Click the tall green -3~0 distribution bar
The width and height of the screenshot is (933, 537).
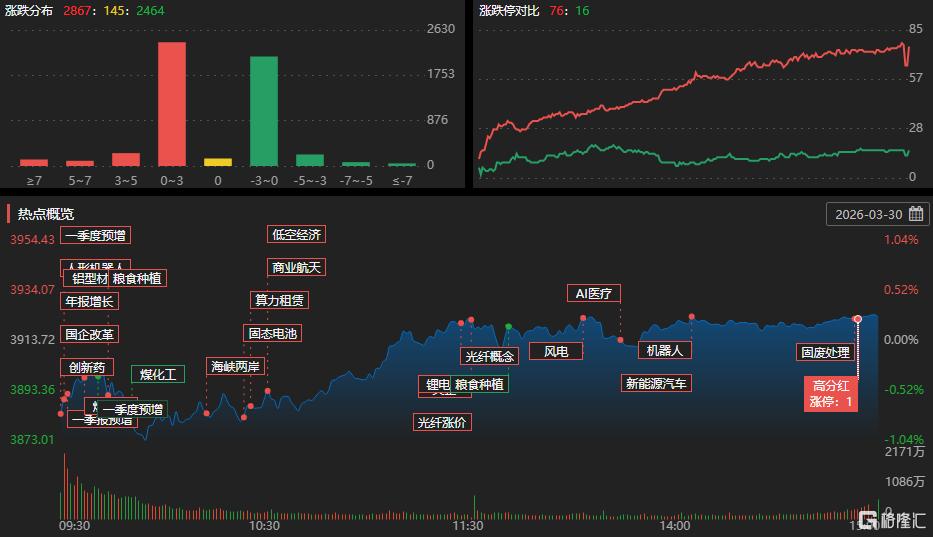click(264, 111)
